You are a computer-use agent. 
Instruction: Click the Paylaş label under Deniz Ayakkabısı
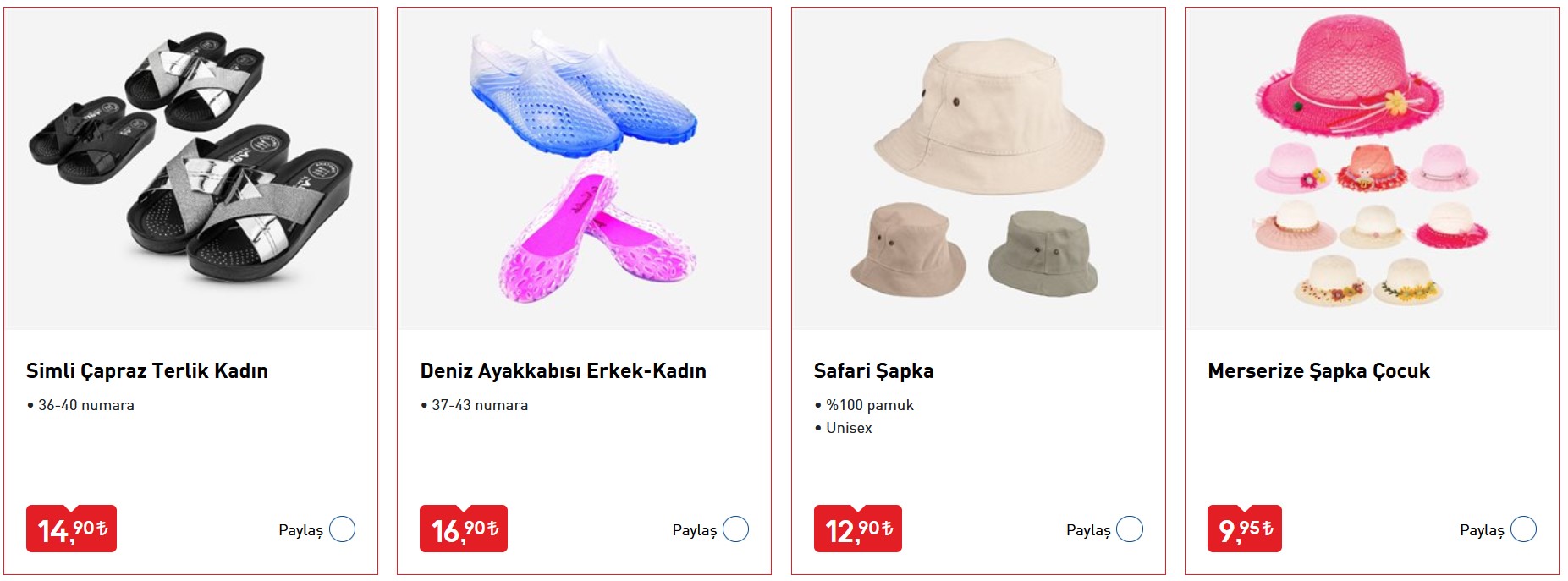(694, 530)
